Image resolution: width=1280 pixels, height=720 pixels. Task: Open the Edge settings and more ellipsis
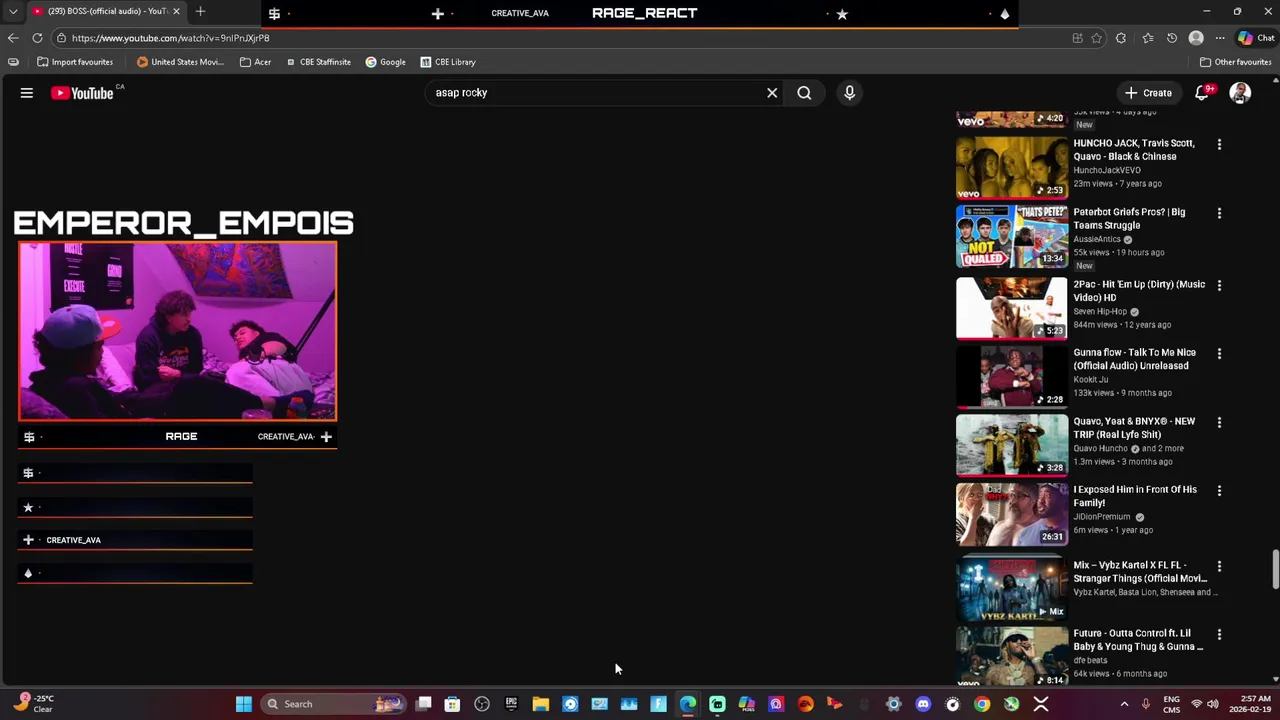tap(1220, 38)
